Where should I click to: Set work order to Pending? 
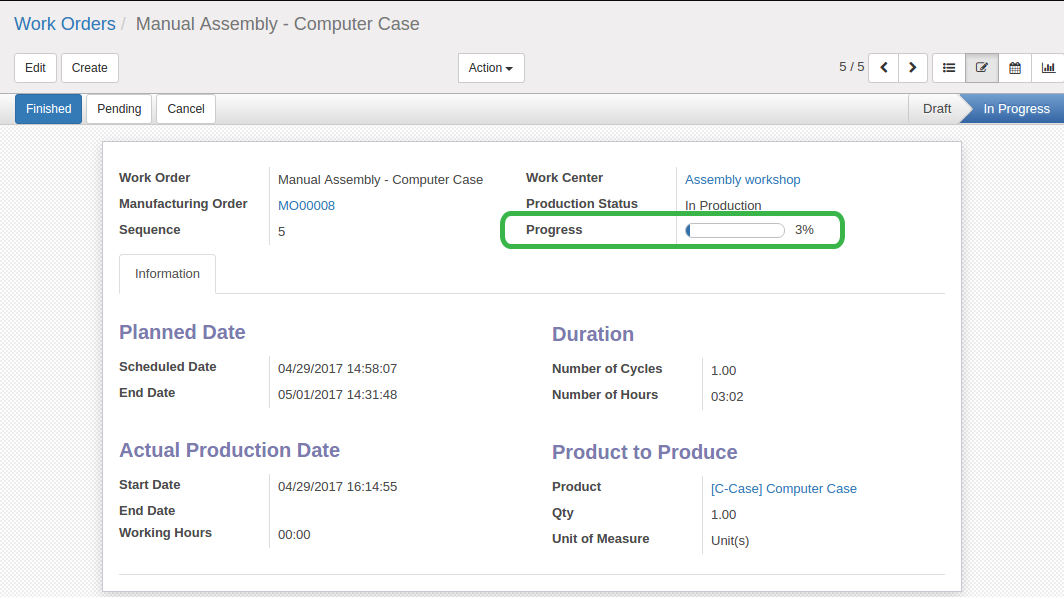click(119, 109)
